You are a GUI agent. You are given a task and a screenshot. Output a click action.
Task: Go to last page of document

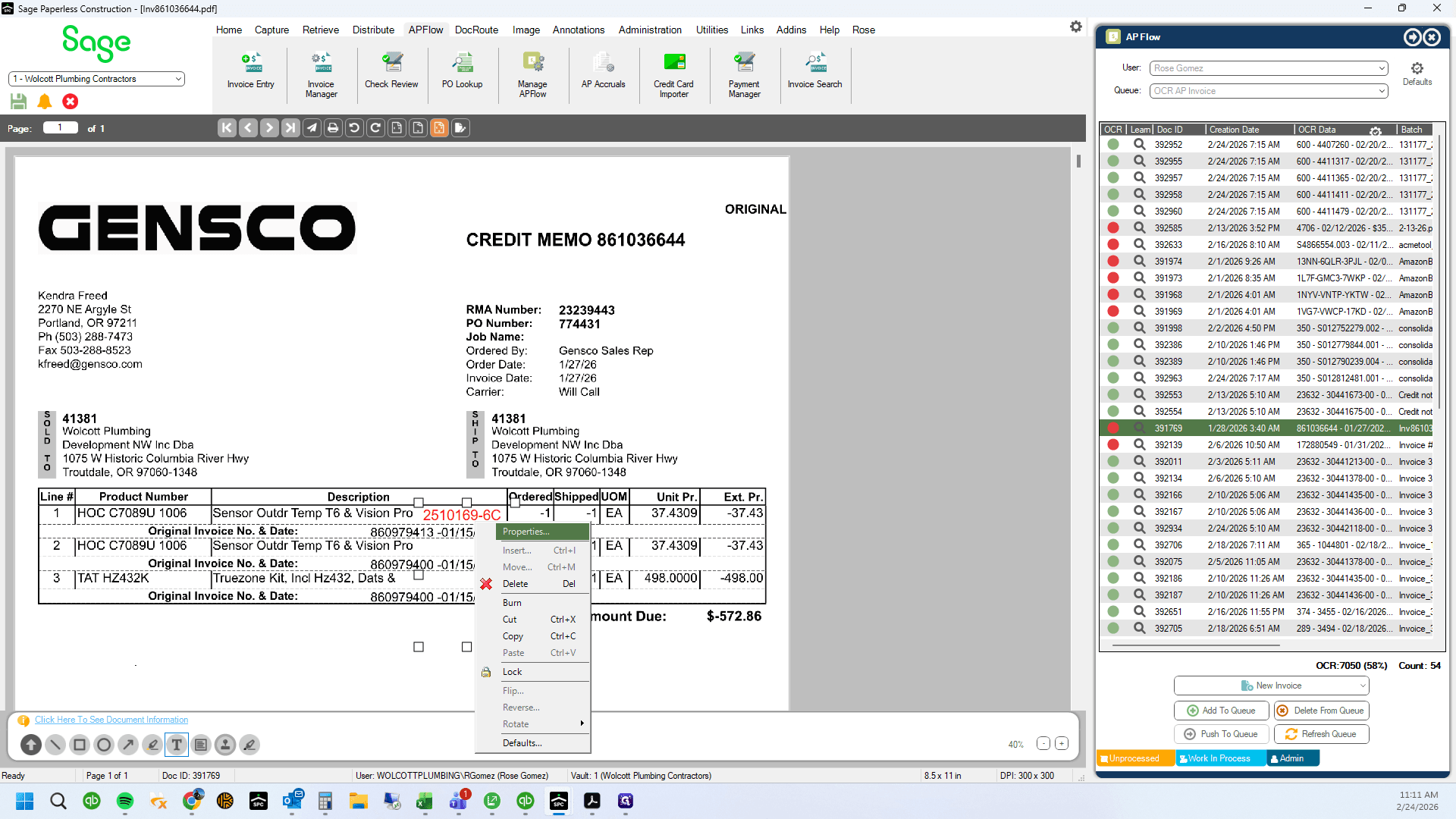[x=290, y=128]
